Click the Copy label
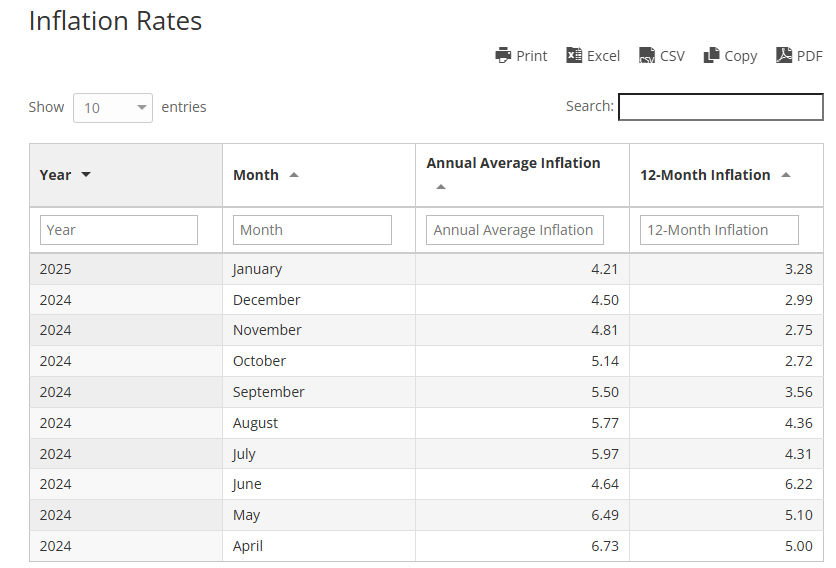The width and height of the screenshot is (836, 568). pos(741,56)
